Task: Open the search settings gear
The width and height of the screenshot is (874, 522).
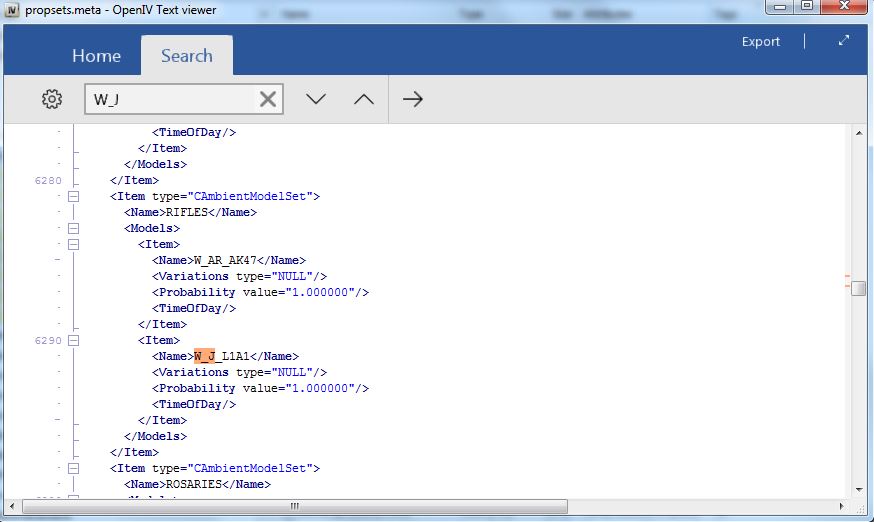Action: tap(52, 99)
